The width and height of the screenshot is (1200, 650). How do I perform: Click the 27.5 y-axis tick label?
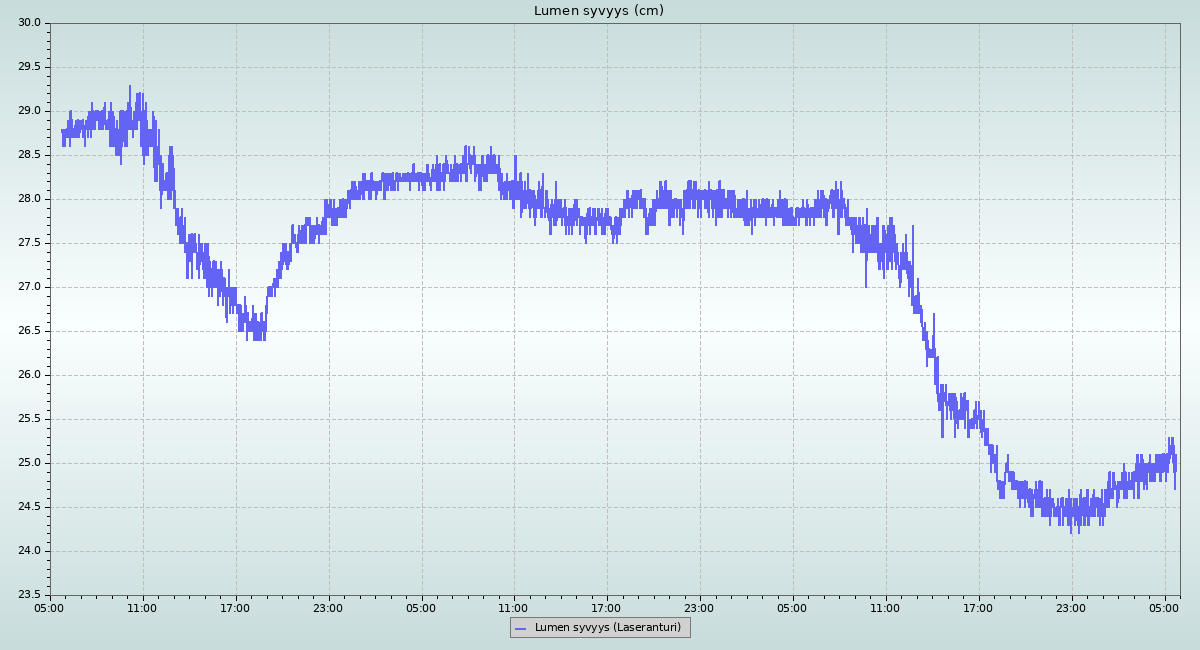point(29,243)
